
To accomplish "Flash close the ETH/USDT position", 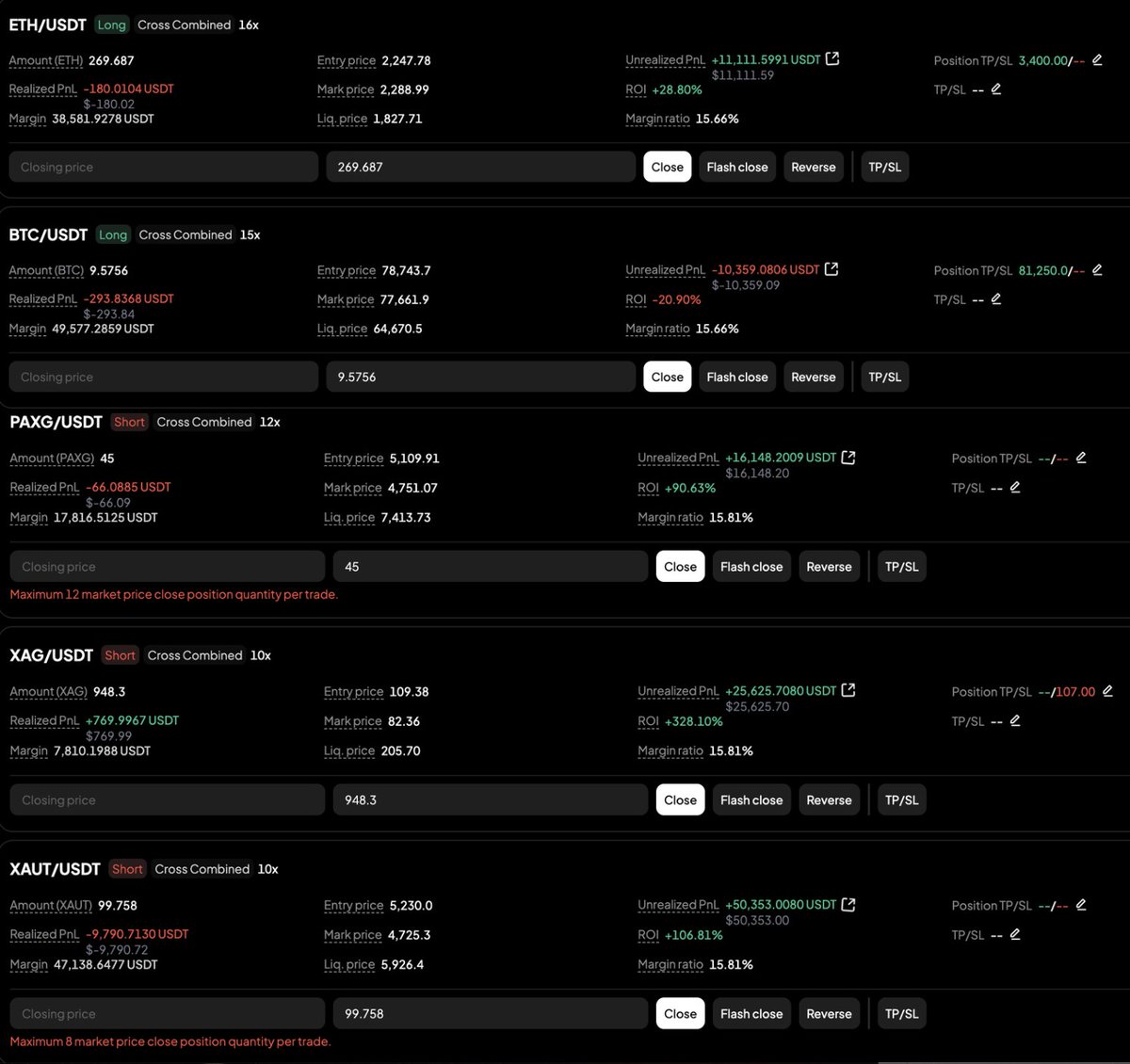I will (737, 167).
